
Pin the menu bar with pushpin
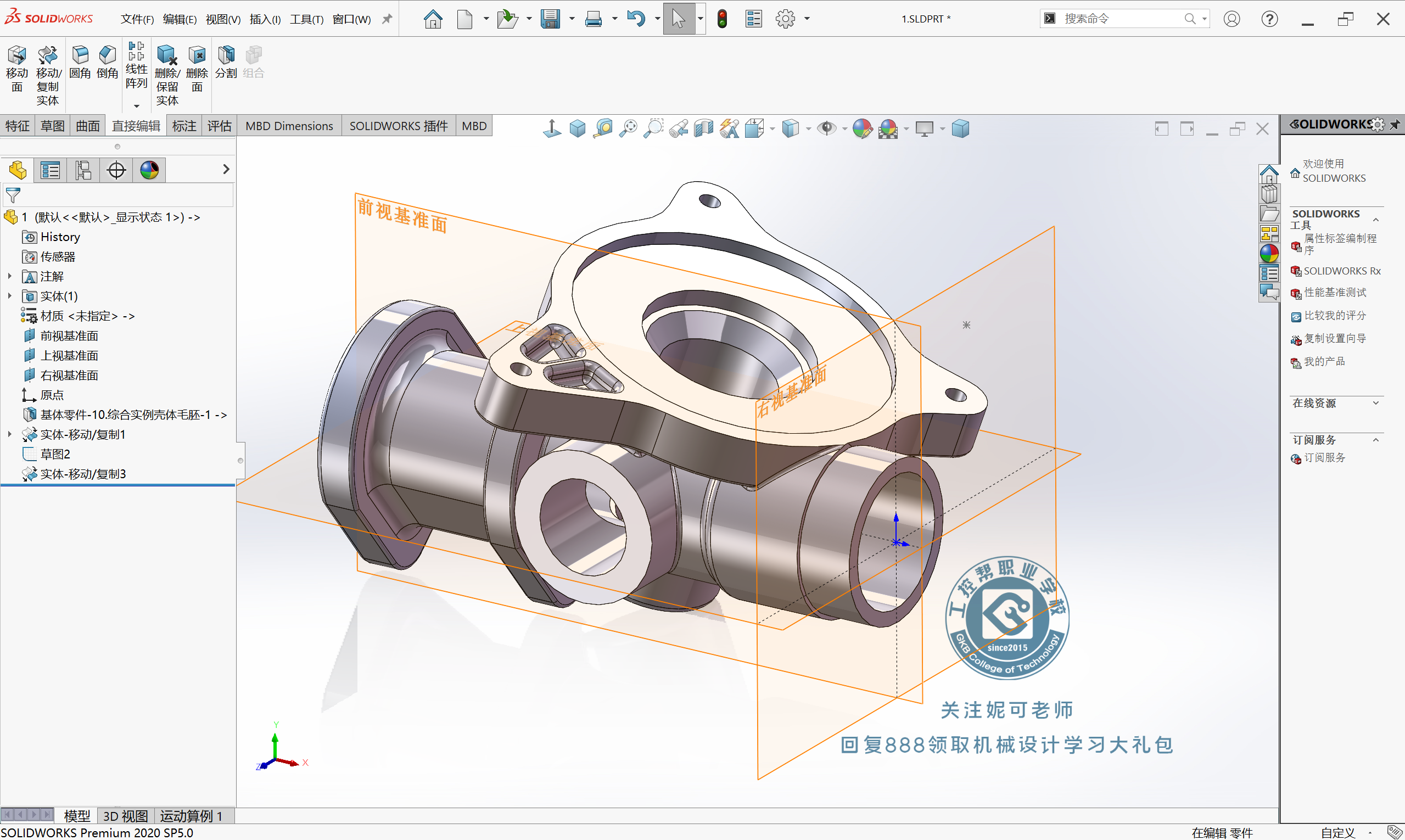(x=387, y=19)
